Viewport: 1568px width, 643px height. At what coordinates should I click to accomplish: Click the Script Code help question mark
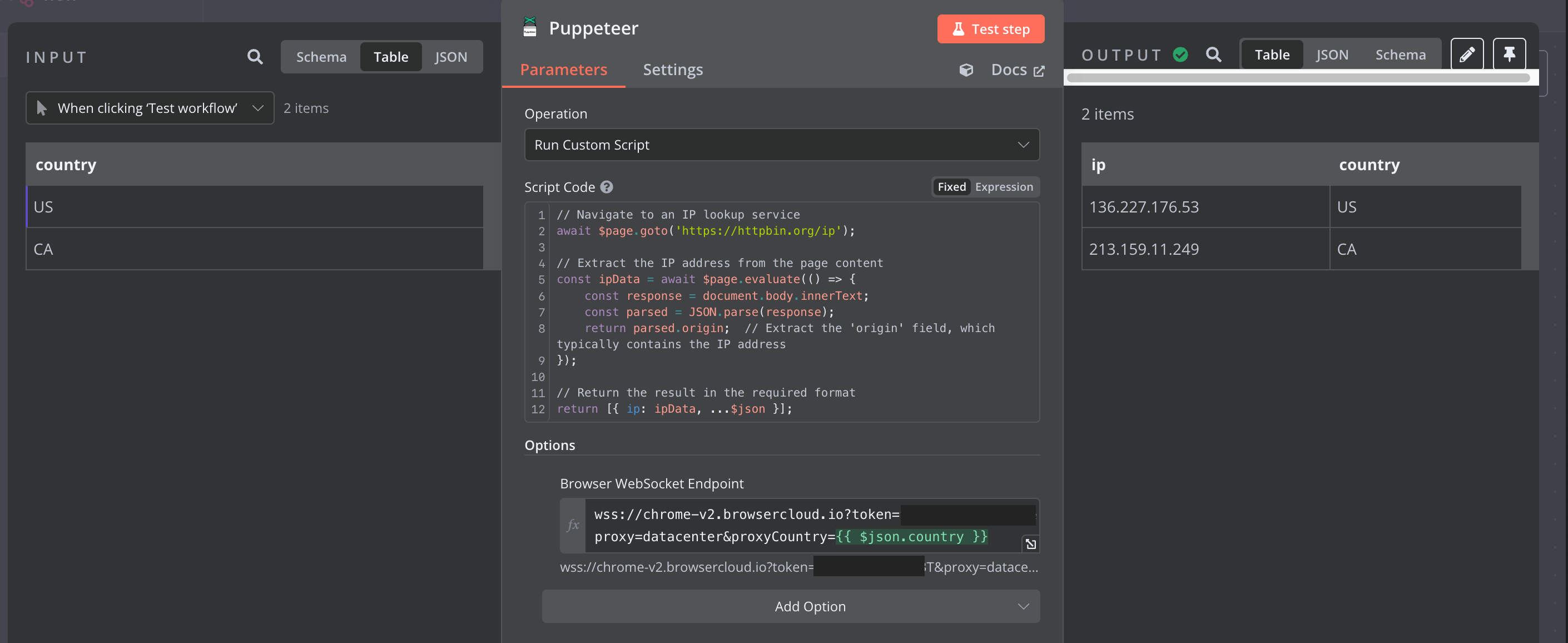tap(606, 187)
